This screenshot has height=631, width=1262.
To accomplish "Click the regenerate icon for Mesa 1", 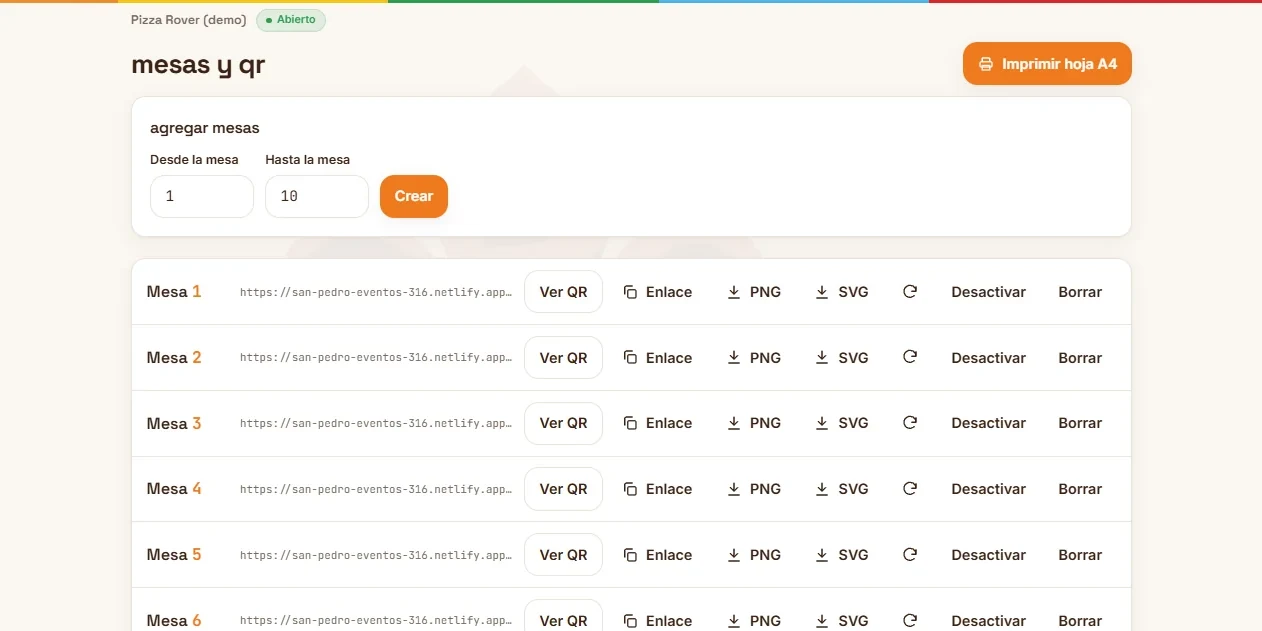I will (910, 292).
